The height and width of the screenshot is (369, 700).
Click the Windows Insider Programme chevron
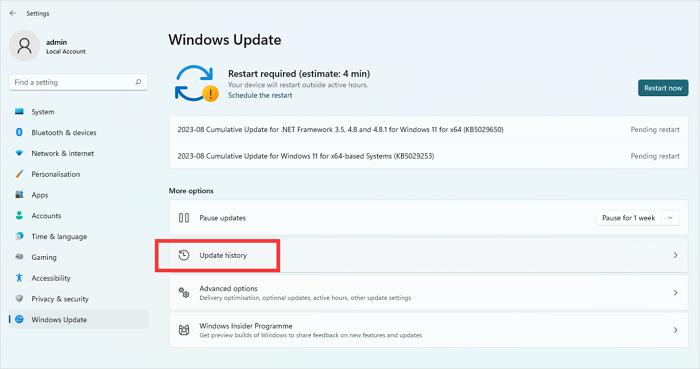[675, 330]
